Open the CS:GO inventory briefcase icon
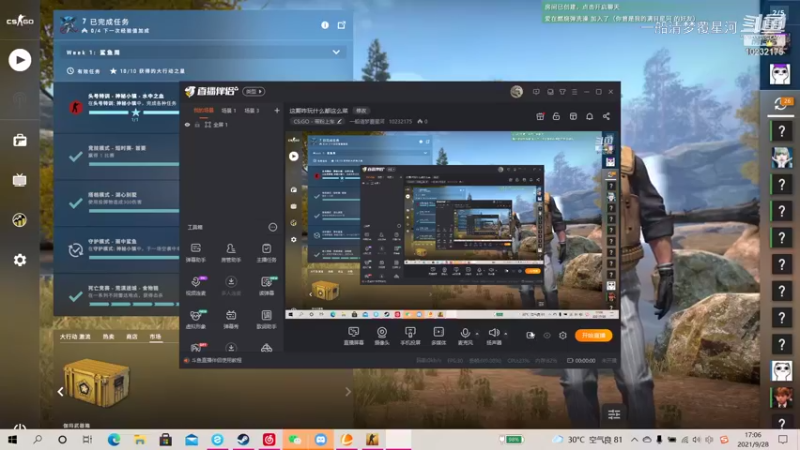The image size is (800, 450). point(19,140)
